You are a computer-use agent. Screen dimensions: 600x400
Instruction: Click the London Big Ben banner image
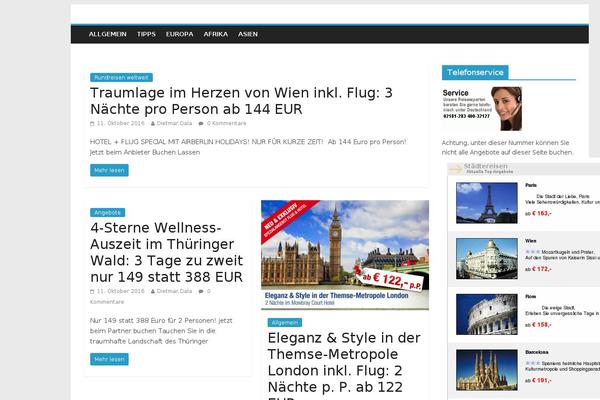tap(345, 255)
